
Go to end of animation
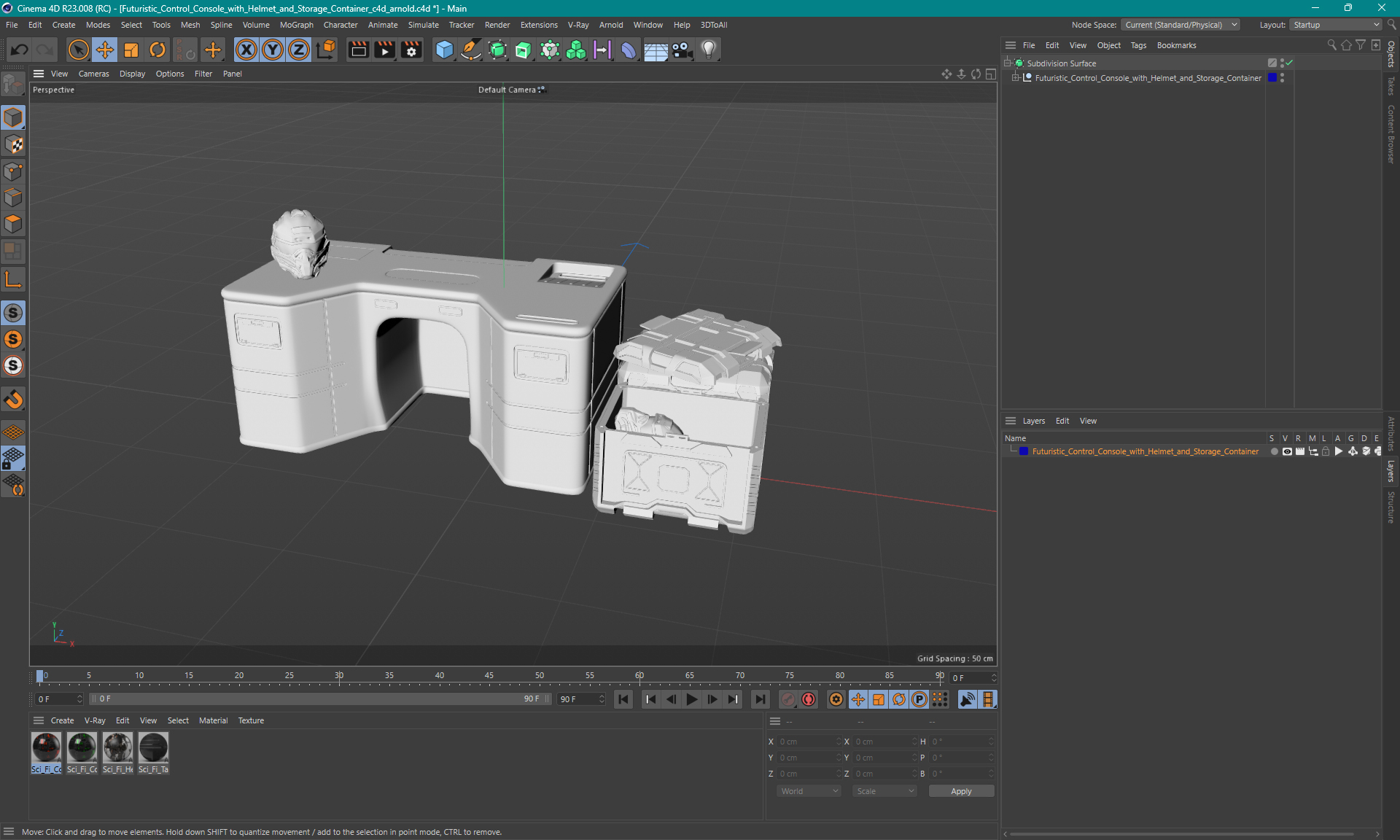point(760,699)
